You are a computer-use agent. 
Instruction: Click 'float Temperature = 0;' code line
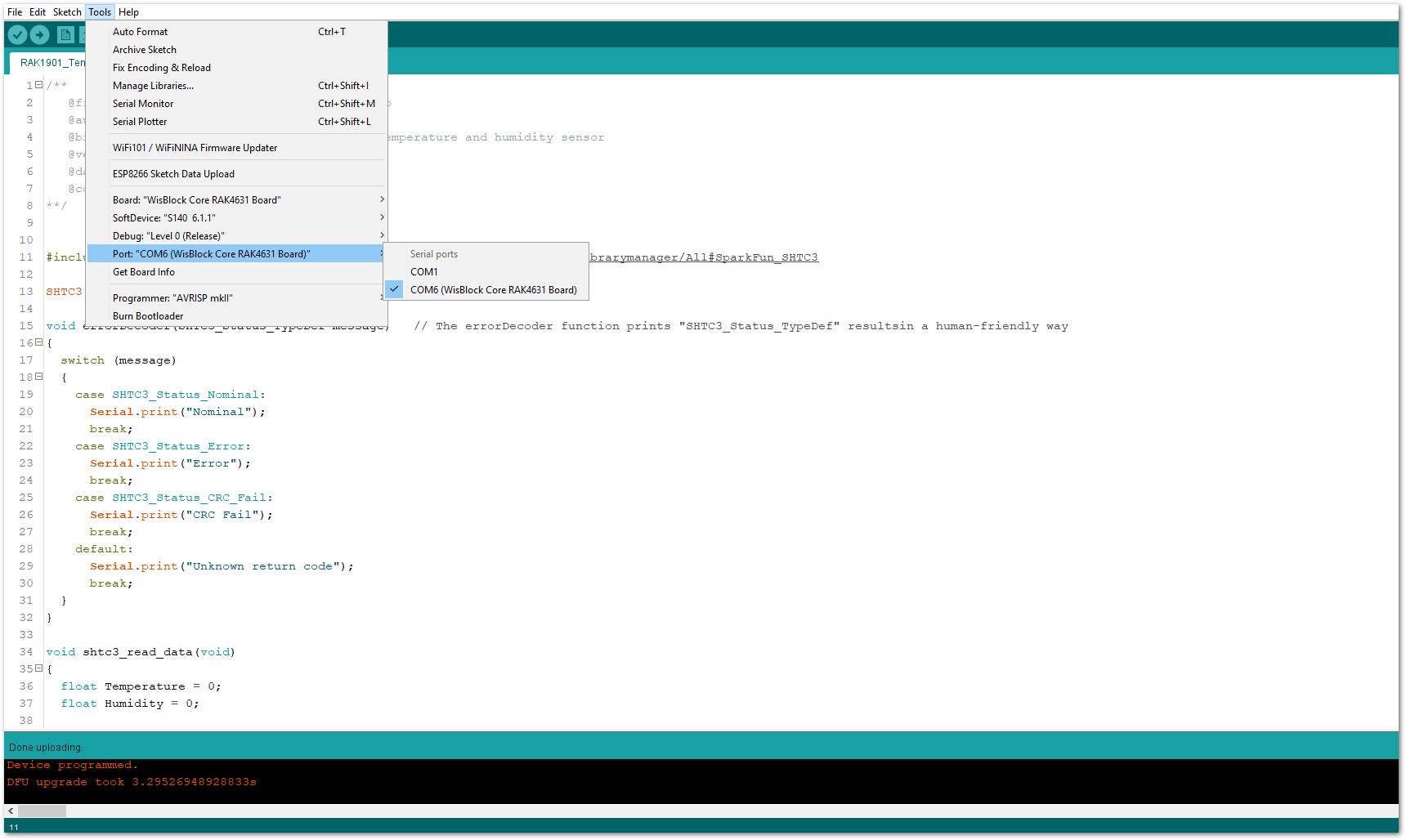pos(141,686)
